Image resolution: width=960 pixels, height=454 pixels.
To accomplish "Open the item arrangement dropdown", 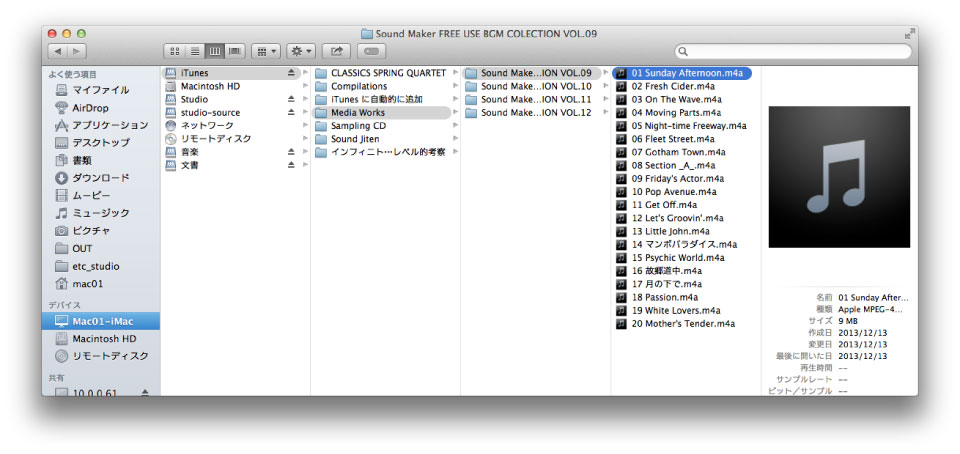I will 266,51.
